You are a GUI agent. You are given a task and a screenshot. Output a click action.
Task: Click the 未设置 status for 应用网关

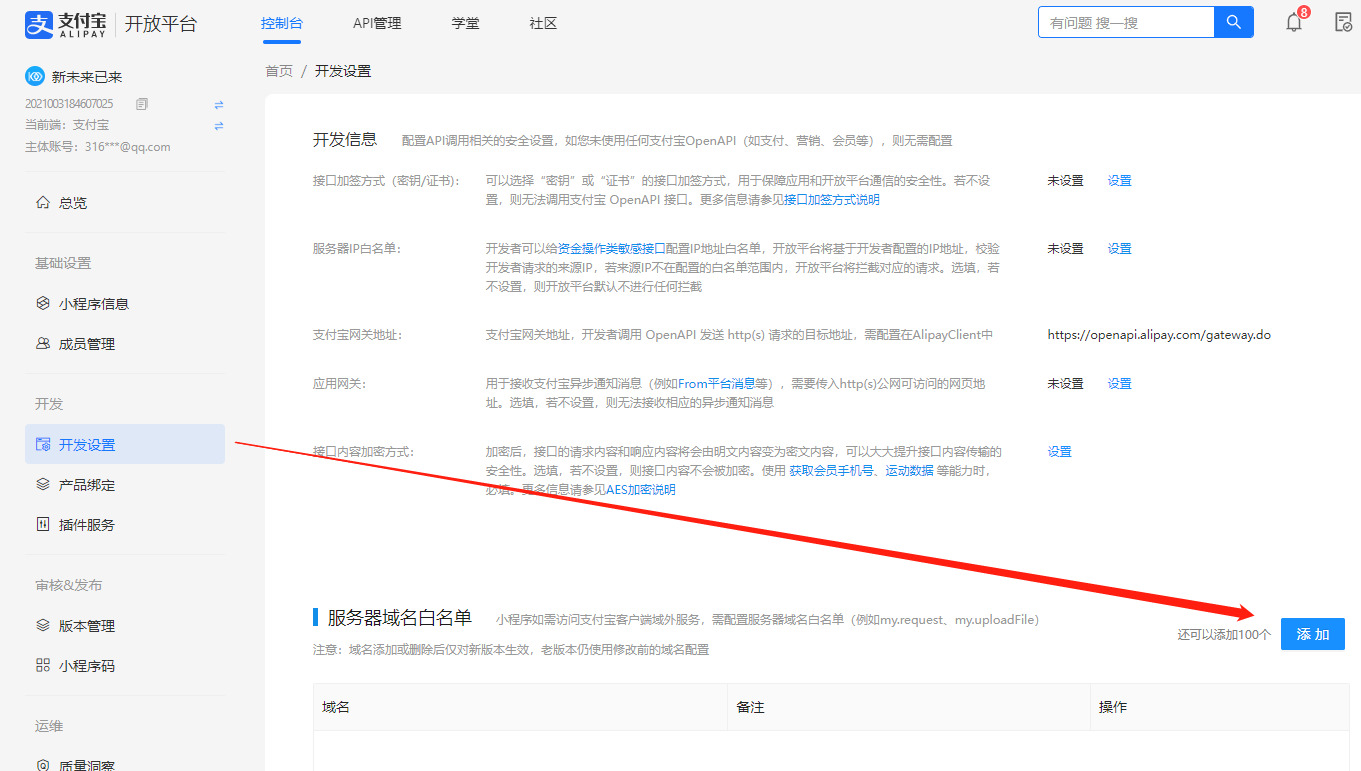(1066, 384)
